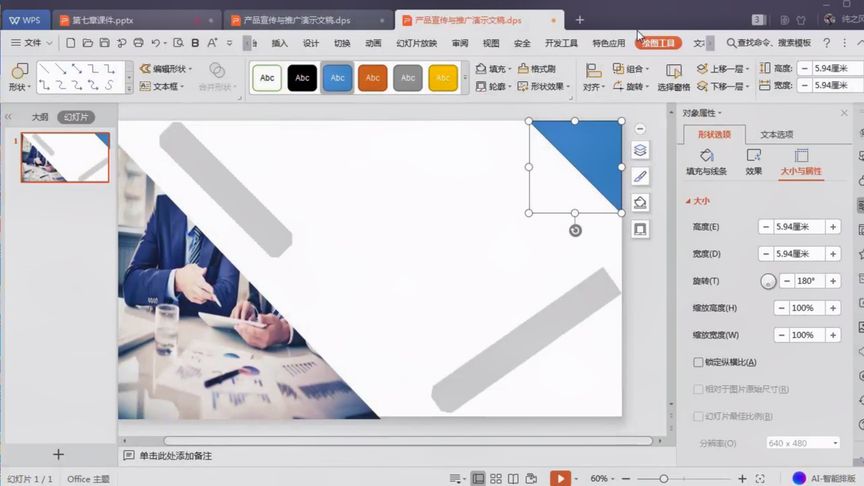864x486 pixels.
Task: Switch to the Text Options (文本选项) tab
Action: point(776,134)
